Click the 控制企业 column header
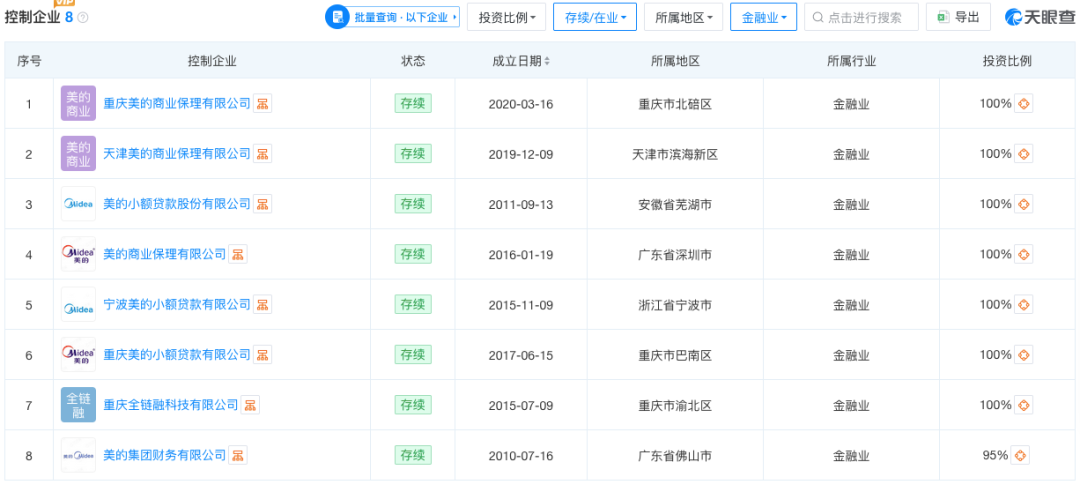The image size is (1080, 492). 212,61
